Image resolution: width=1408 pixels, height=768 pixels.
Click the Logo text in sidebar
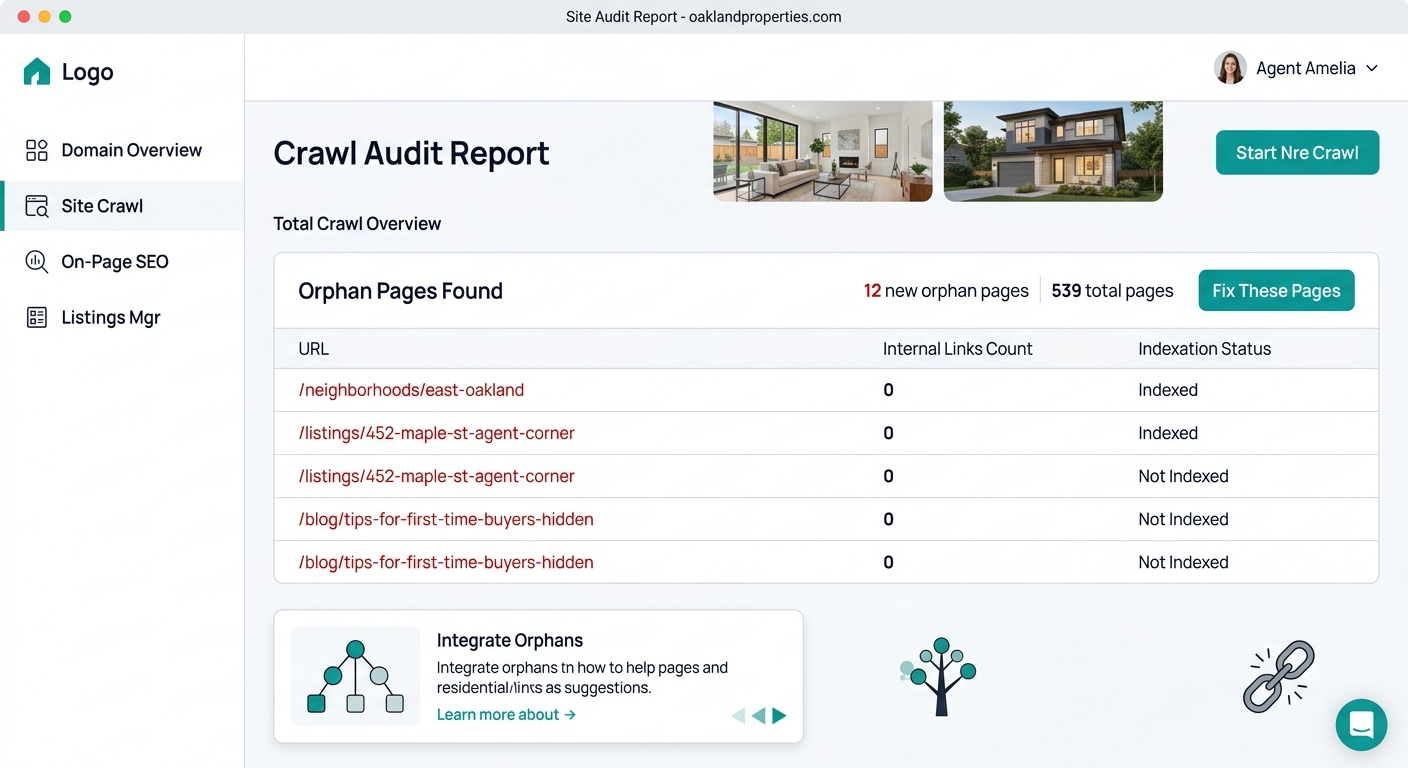pyautogui.click(x=87, y=72)
